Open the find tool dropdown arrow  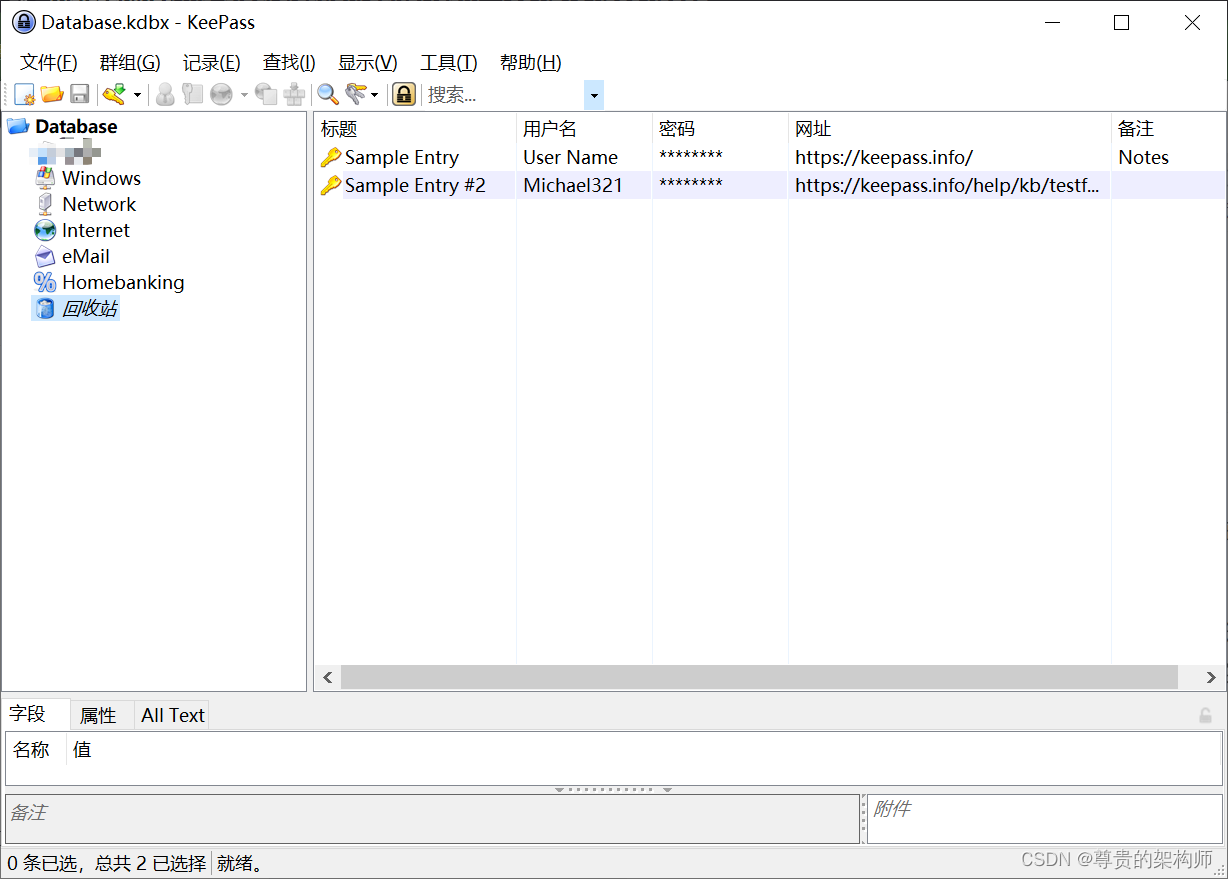(374, 94)
